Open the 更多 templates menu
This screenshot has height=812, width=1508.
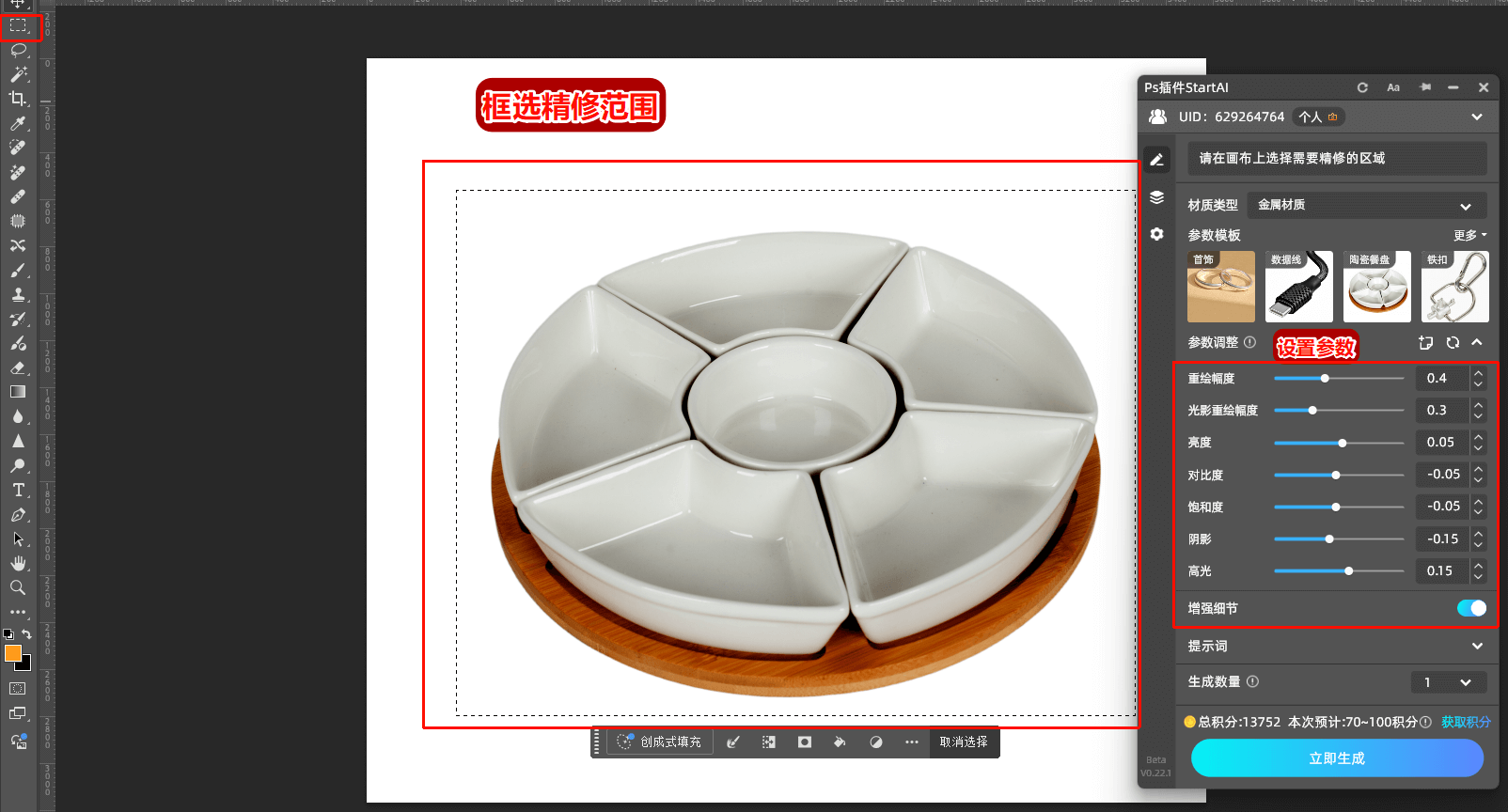click(x=1469, y=235)
